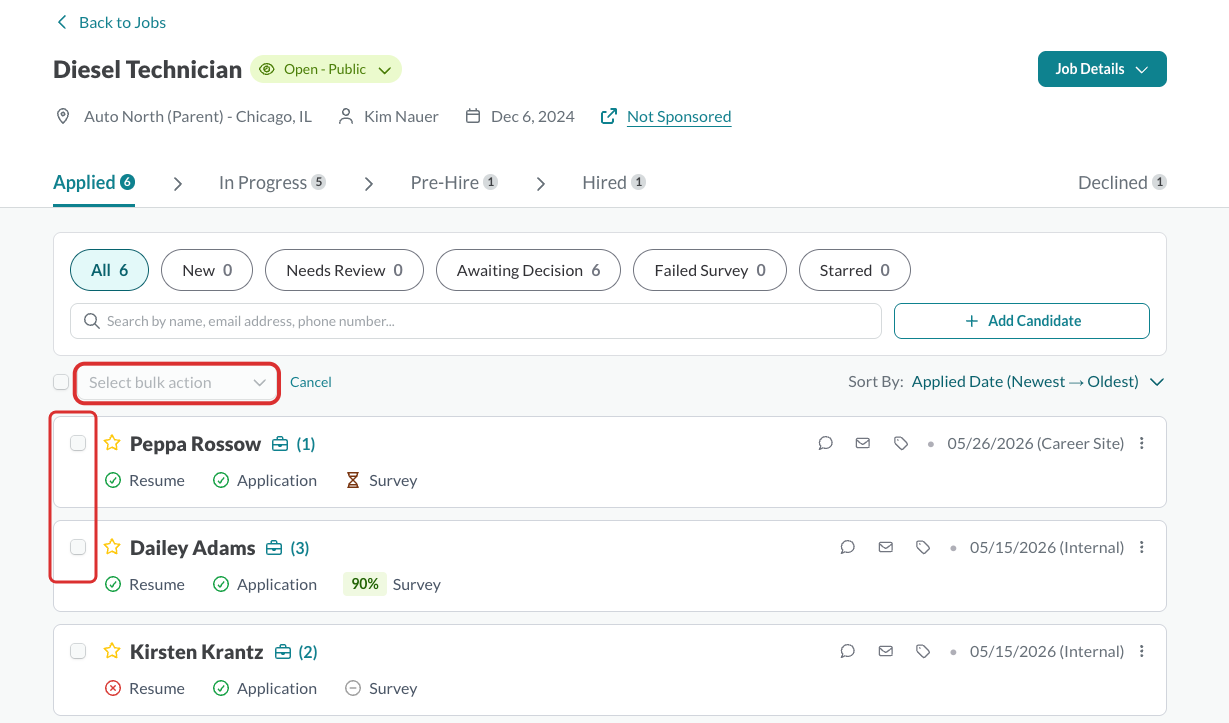
Task: Add tag to Dailey Adams
Action: [923, 547]
